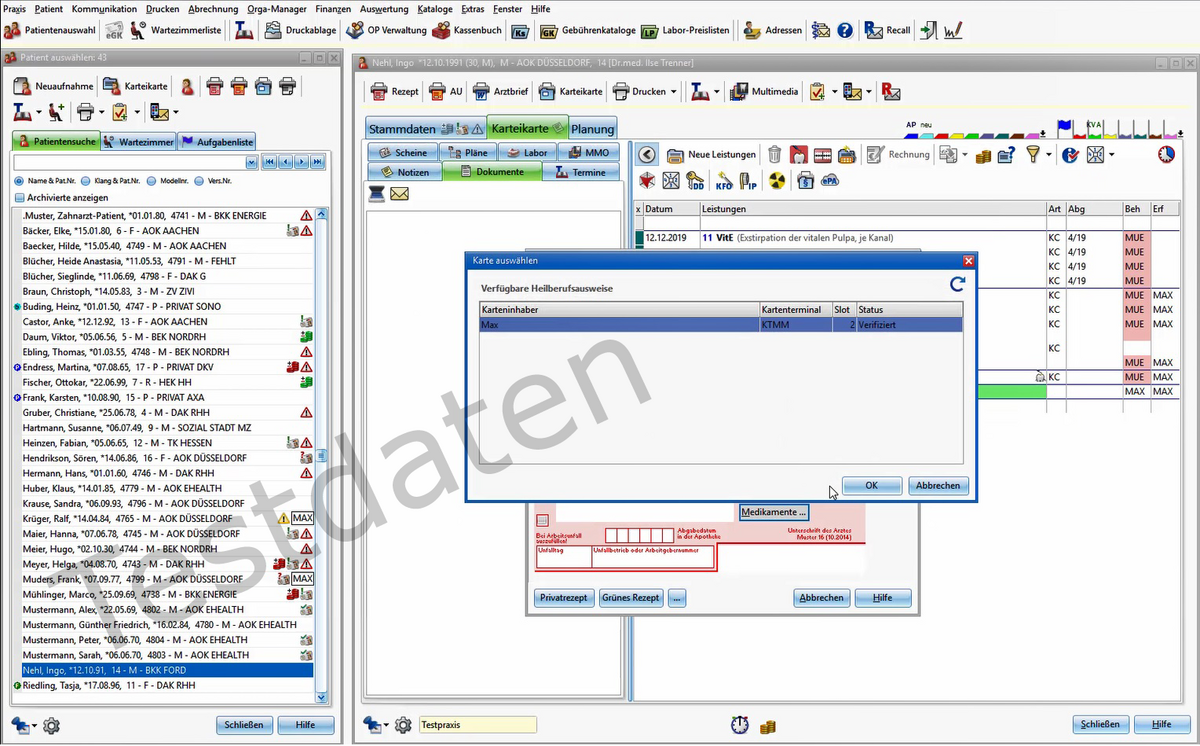Open the Abrechnung menu
Screen dimensions: 1200x746
pyautogui.click(x=213, y=9)
